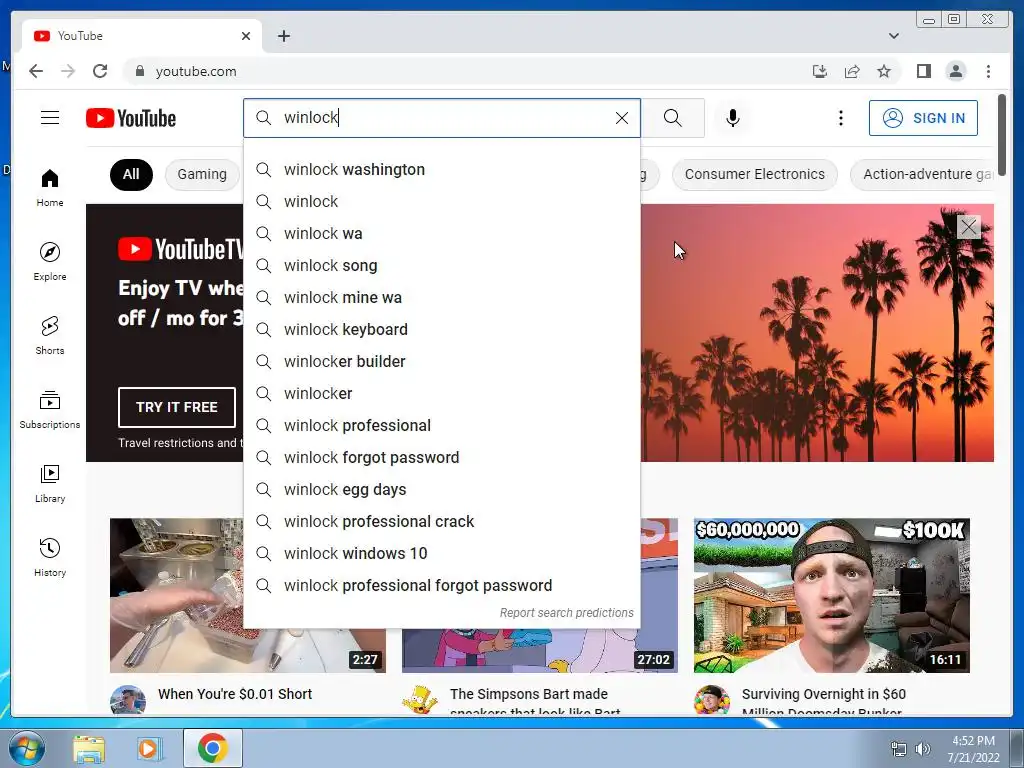The height and width of the screenshot is (768, 1024).
Task: Open Home in the sidebar
Action: (50, 188)
